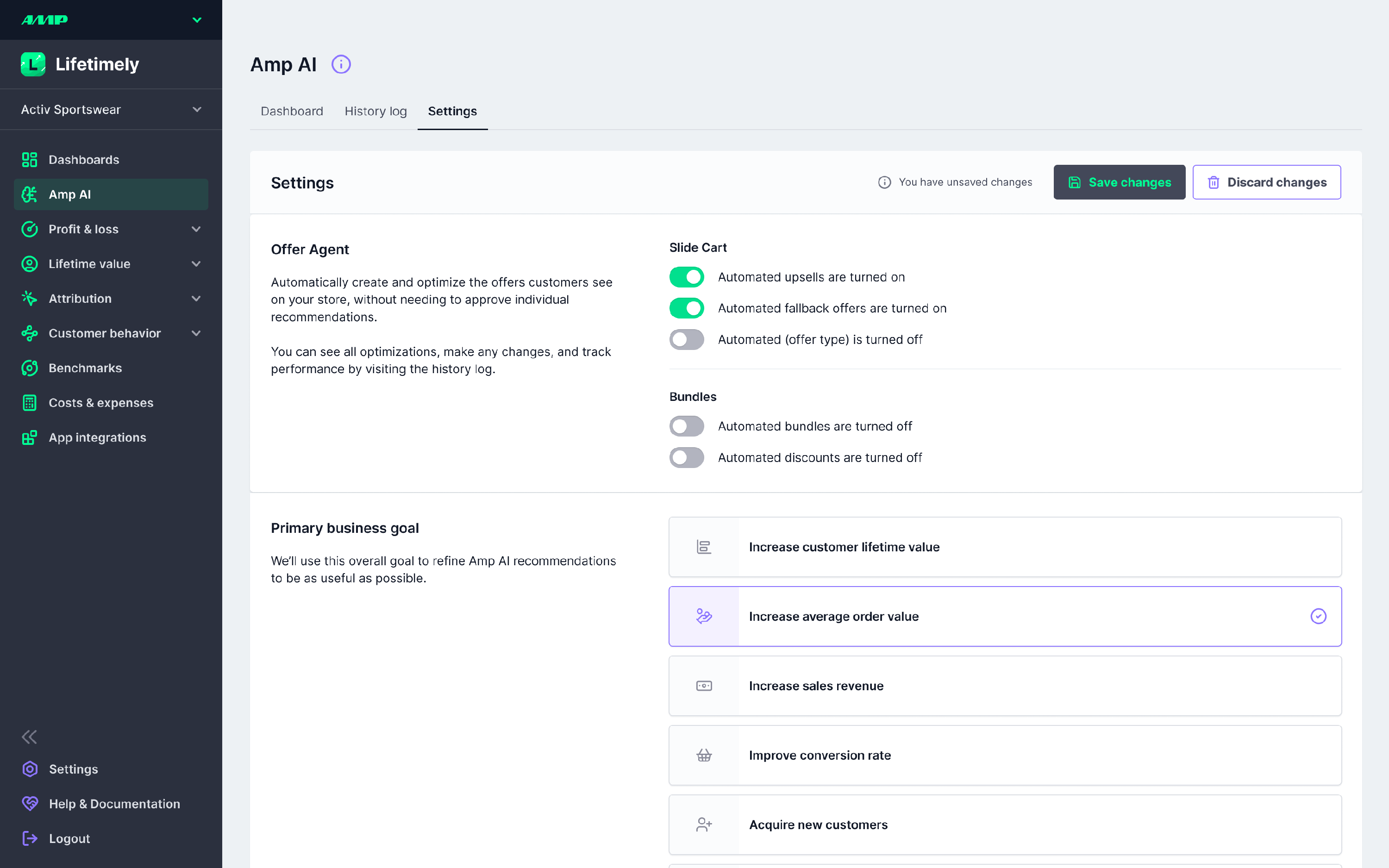The image size is (1389, 868).
Task: Open the sidebar Settings gear
Action: [30, 769]
